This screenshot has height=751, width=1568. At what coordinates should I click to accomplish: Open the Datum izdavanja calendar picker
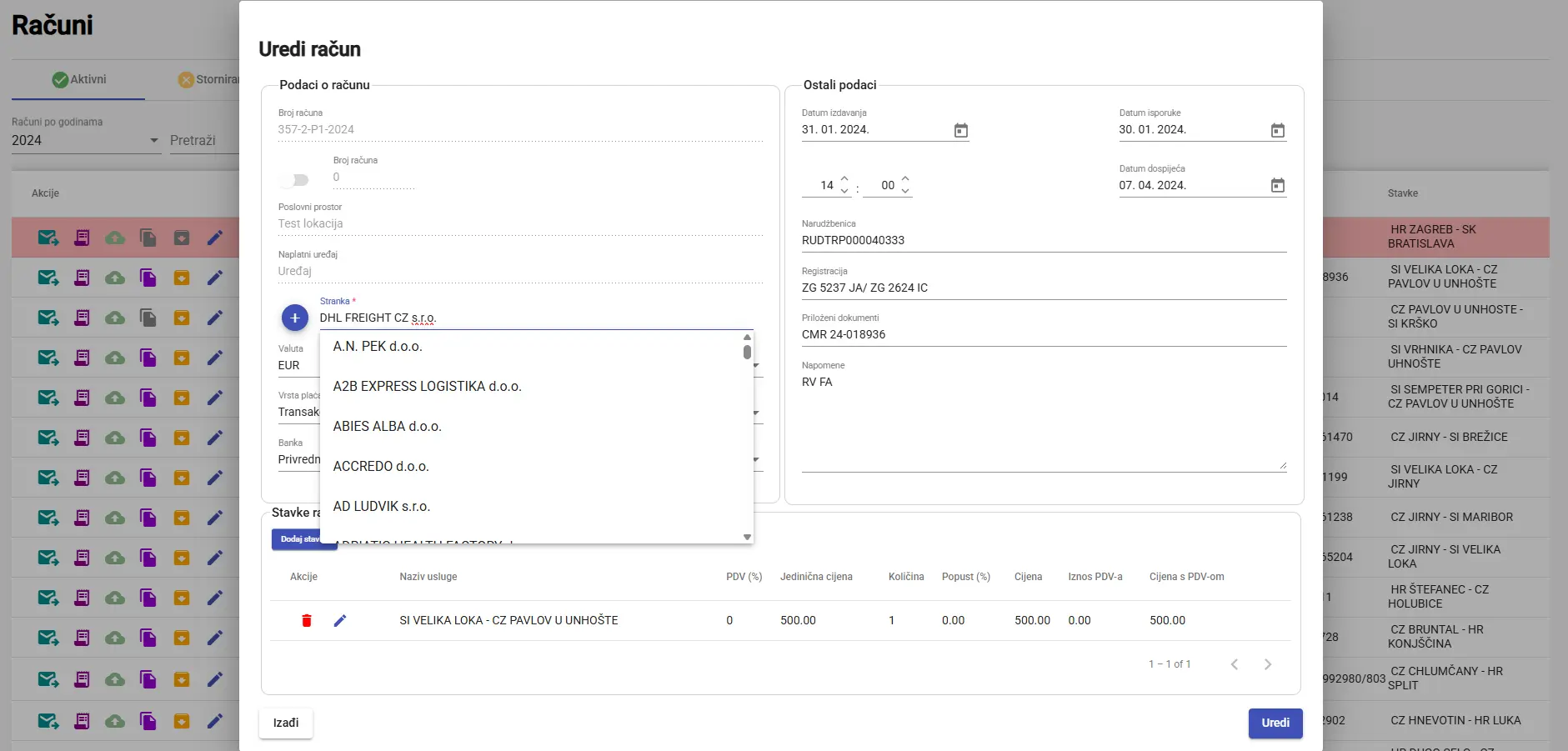point(960,130)
